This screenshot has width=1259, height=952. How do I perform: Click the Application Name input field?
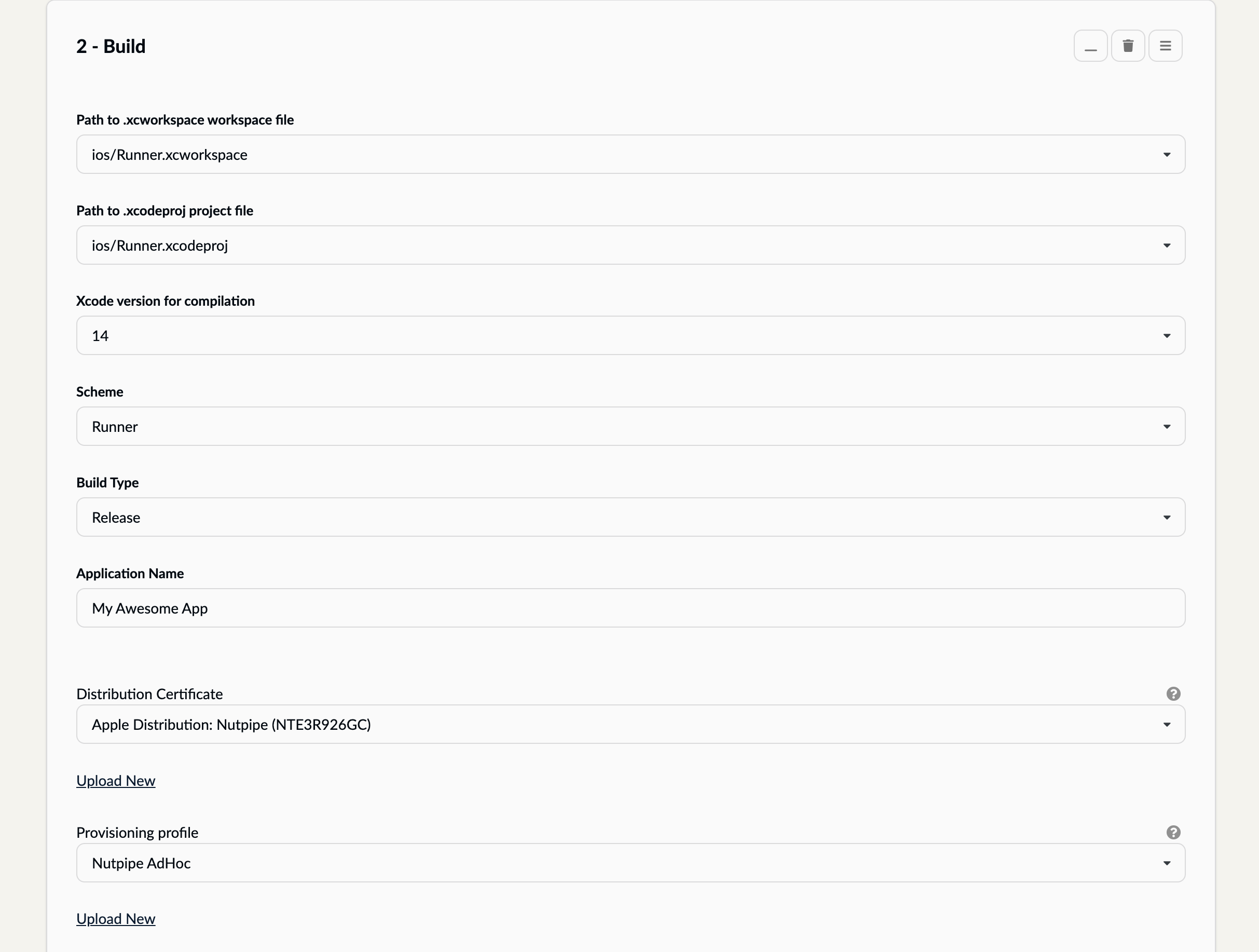(630, 608)
